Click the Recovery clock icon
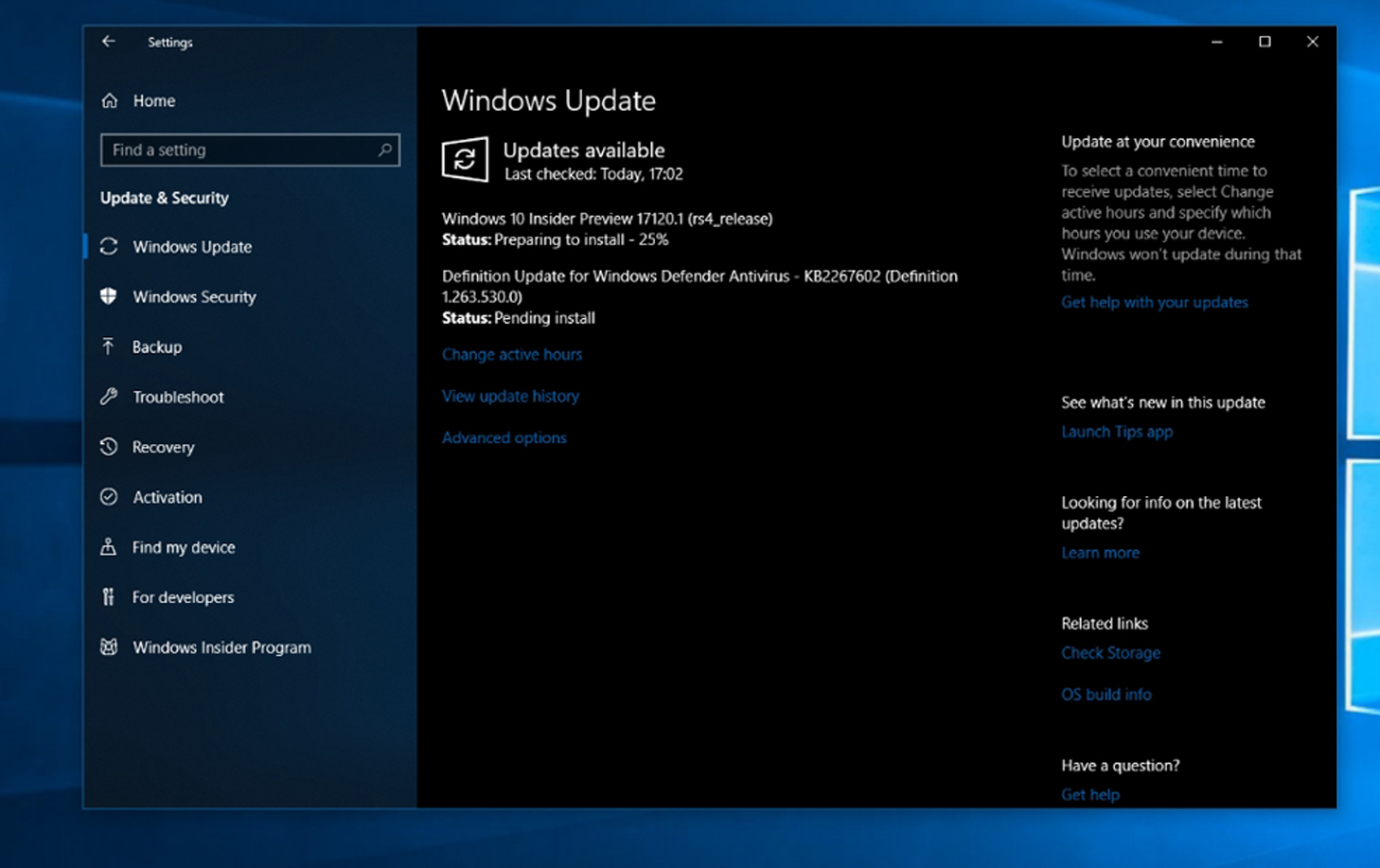Screen dimensions: 1380x868 tap(109, 447)
